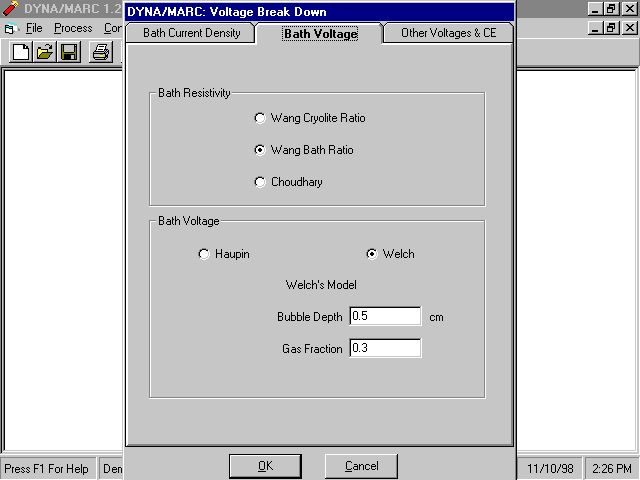
Task: Click the document icon left of File menu
Action: point(11,29)
